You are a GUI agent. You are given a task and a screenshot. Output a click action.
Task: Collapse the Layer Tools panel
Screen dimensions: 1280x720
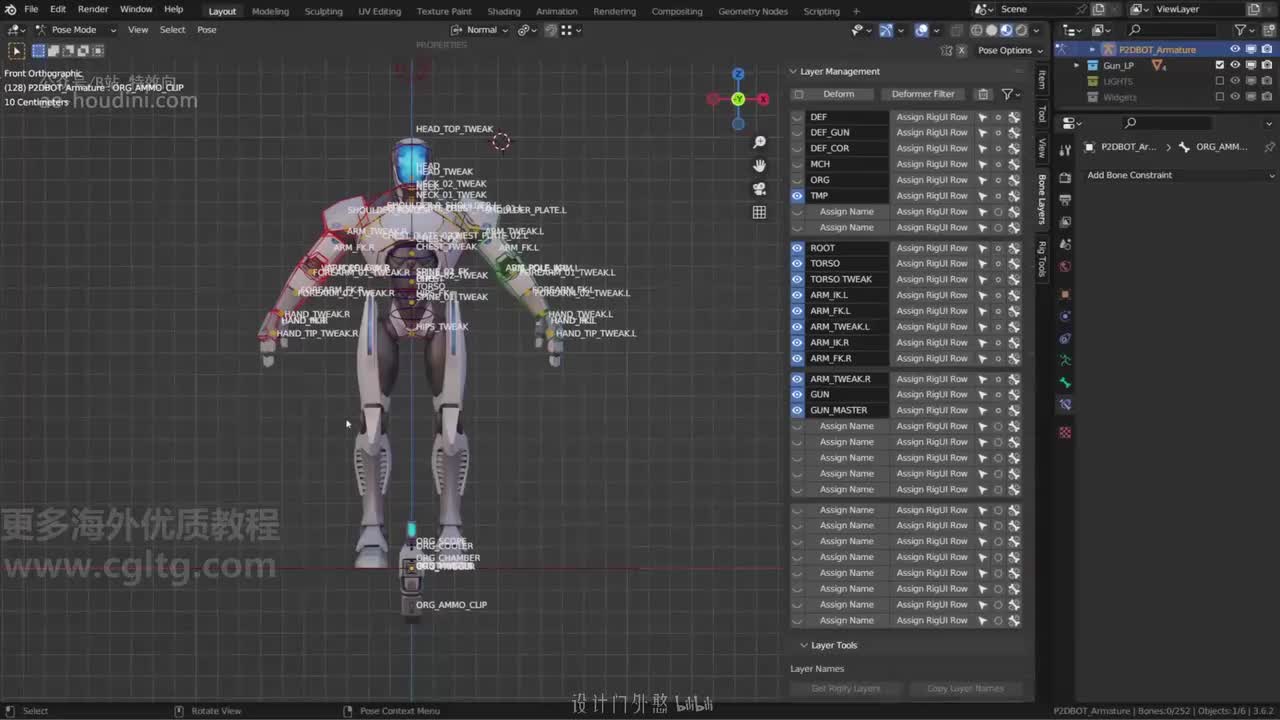[x=803, y=645]
